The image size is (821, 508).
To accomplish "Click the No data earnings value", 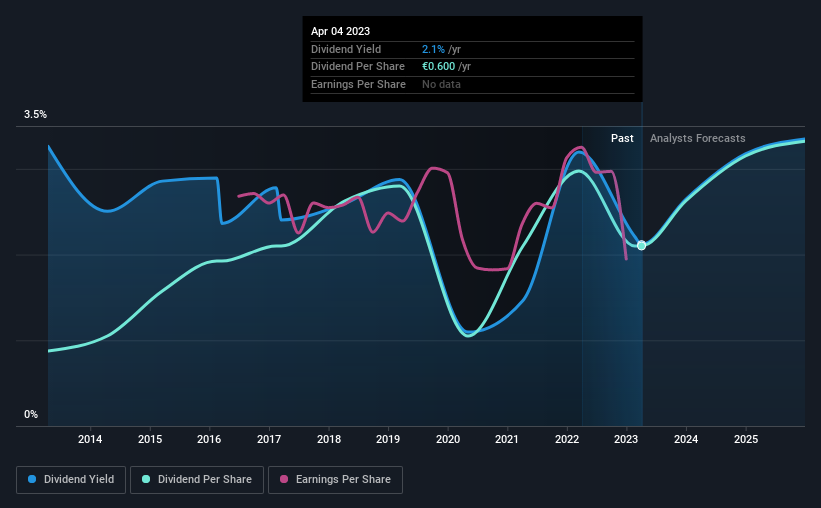I will click(441, 84).
